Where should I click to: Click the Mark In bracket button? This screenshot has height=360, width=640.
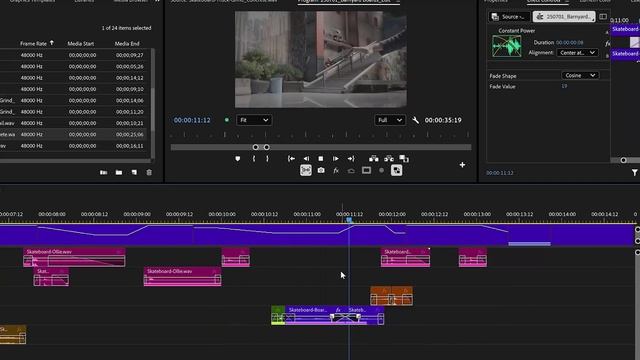point(254,159)
